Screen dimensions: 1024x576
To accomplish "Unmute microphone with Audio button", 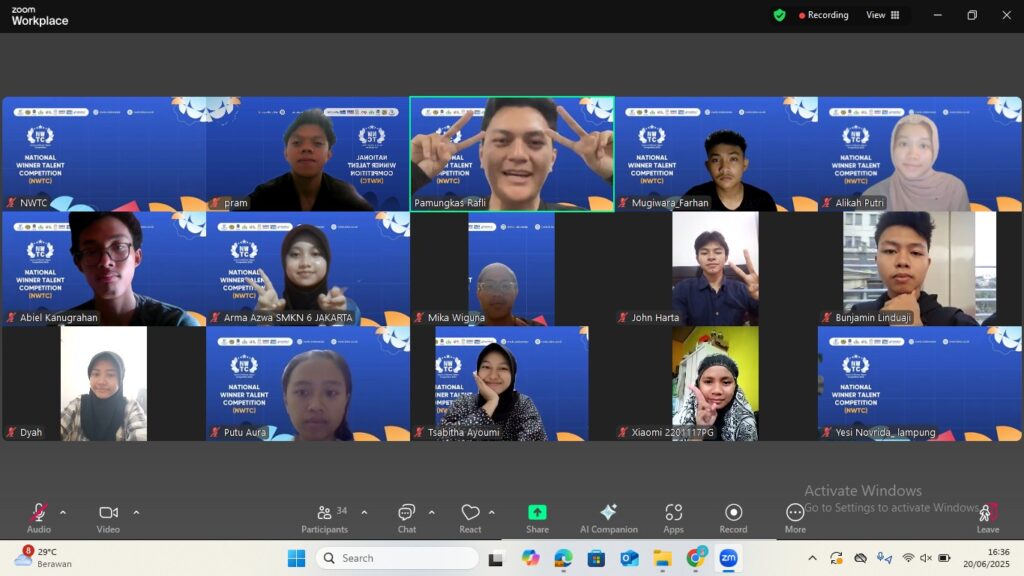I will tap(39, 519).
